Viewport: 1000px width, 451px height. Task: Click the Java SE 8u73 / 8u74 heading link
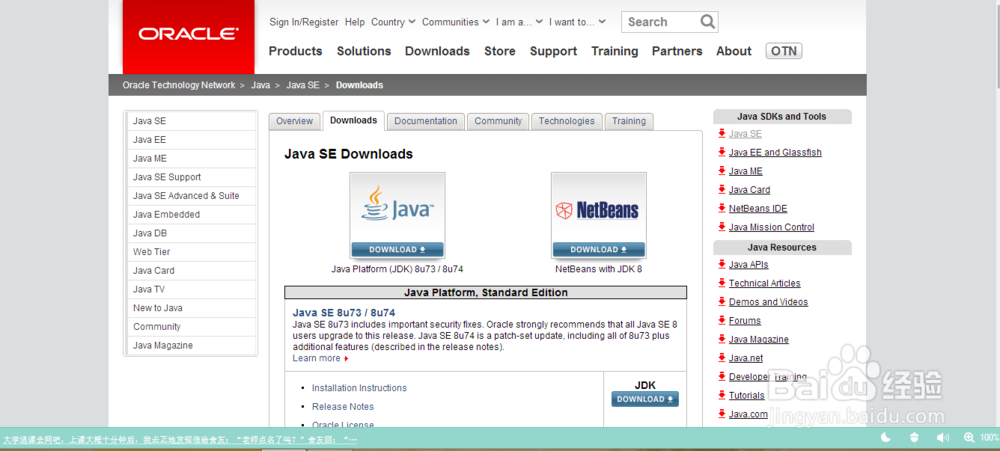coord(344,313)
